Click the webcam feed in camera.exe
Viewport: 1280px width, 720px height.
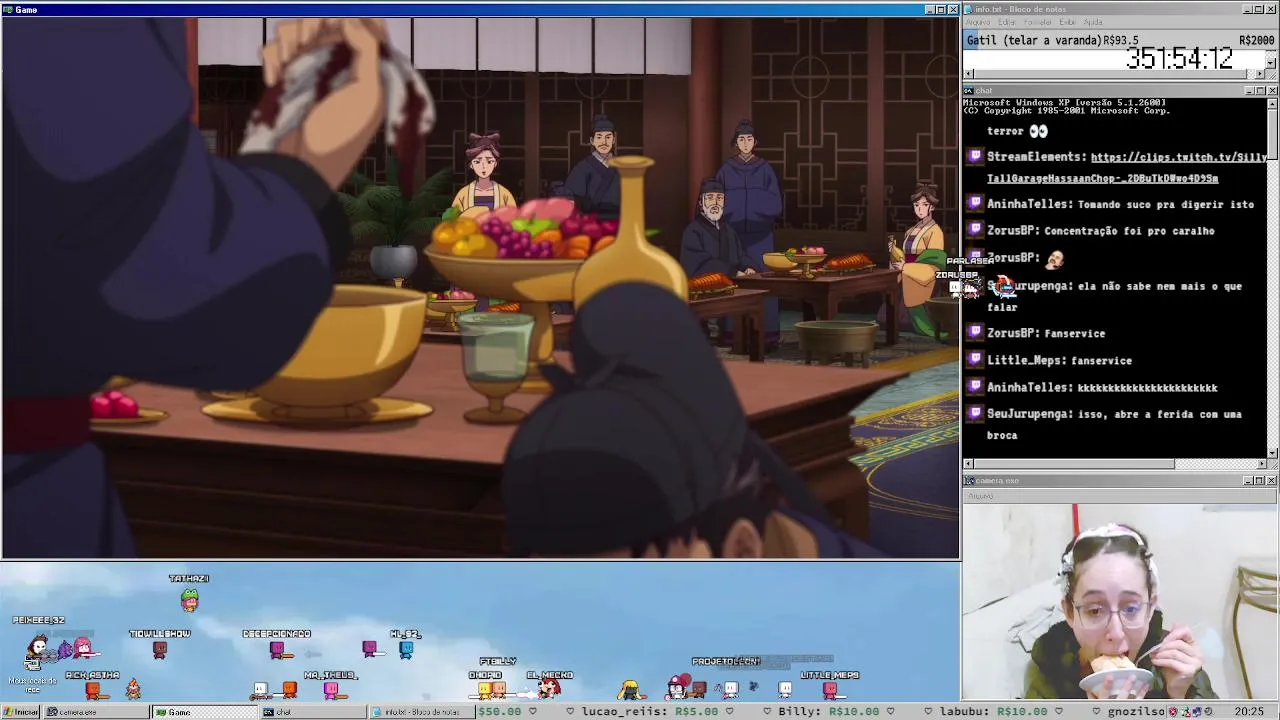tap(1120, 601)
